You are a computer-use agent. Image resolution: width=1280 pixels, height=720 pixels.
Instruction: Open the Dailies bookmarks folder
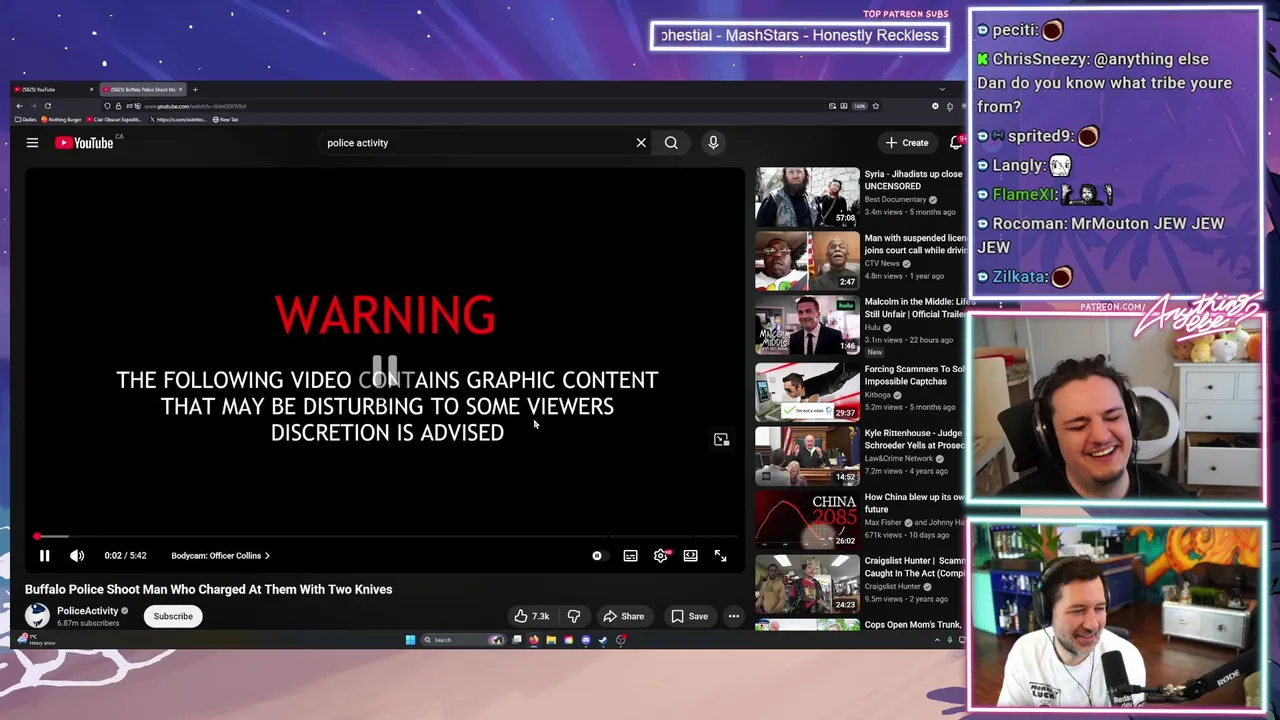25,119
